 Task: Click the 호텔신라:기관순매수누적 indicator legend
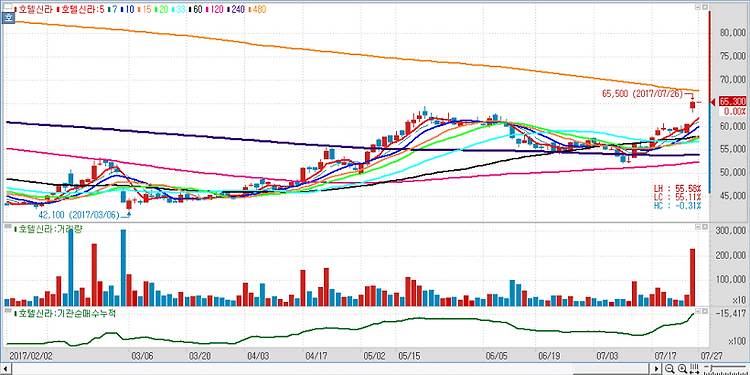point(65,313)
